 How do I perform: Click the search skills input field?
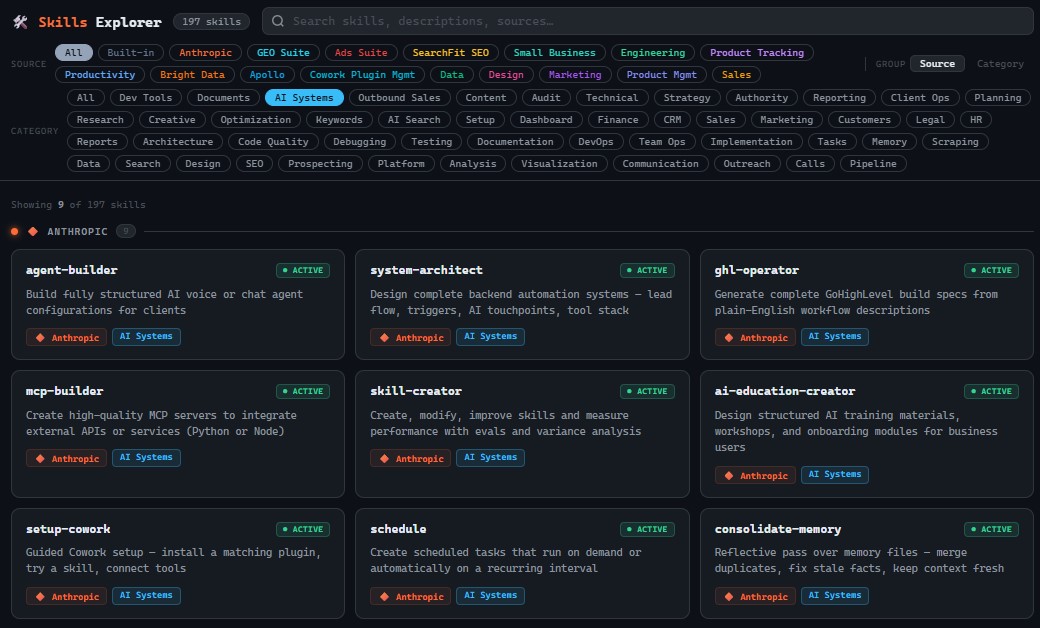[x=647, y=21]
